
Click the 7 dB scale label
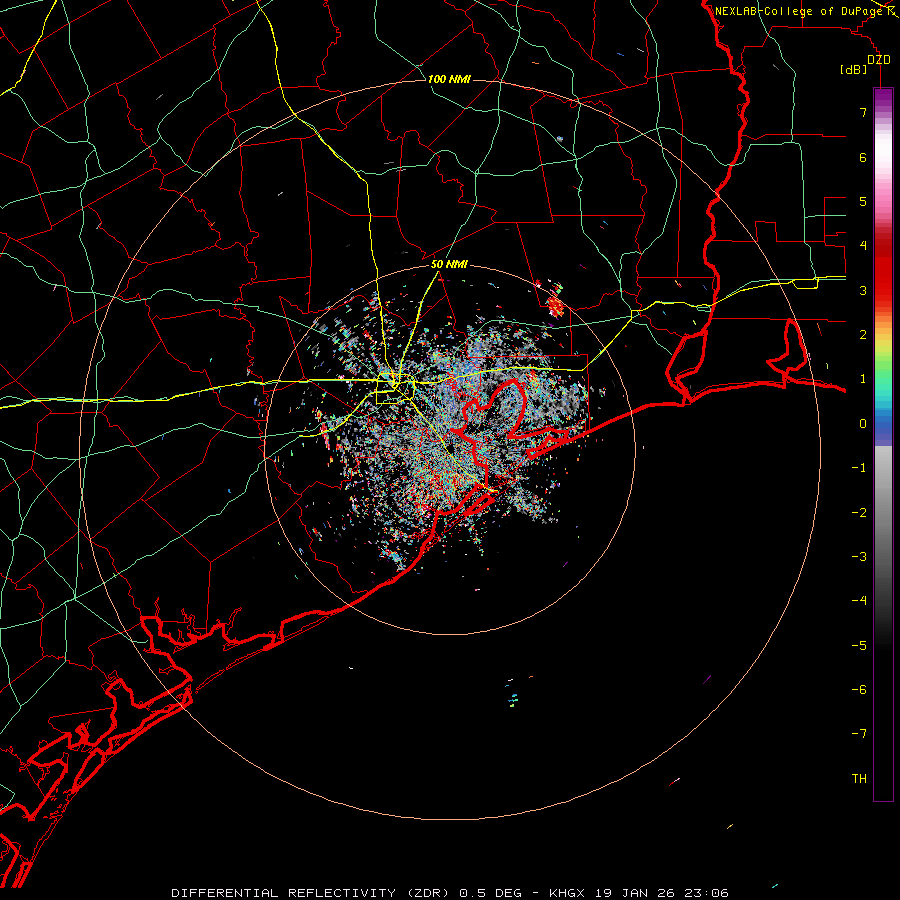point(863,112)
